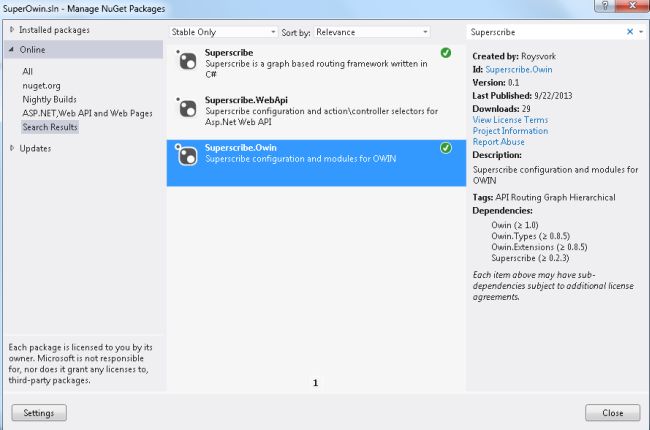Click installed checkmark on Superscribe.Owin row
The image size is (650, 430).
446,148
